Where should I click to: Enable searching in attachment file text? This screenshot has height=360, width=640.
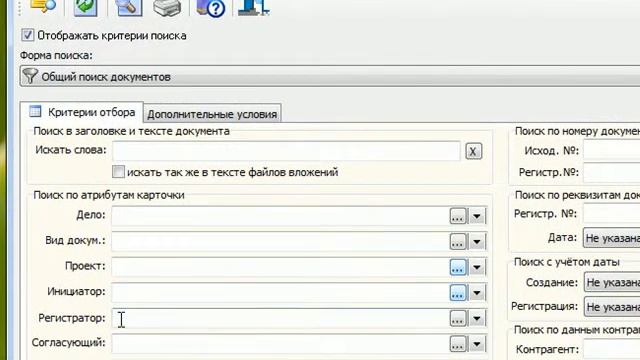(x=118, y=171)
